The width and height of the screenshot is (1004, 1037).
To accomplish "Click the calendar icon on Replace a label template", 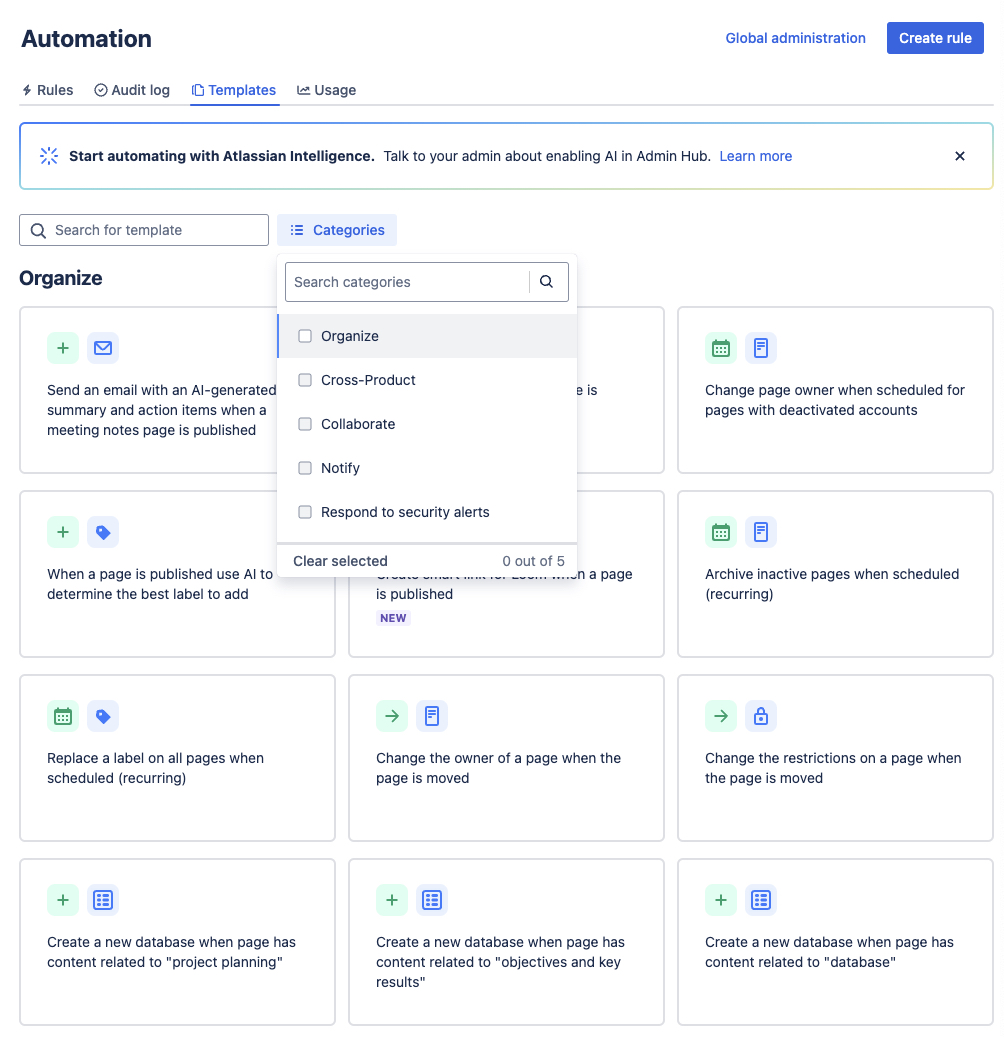I will (63, 715).
